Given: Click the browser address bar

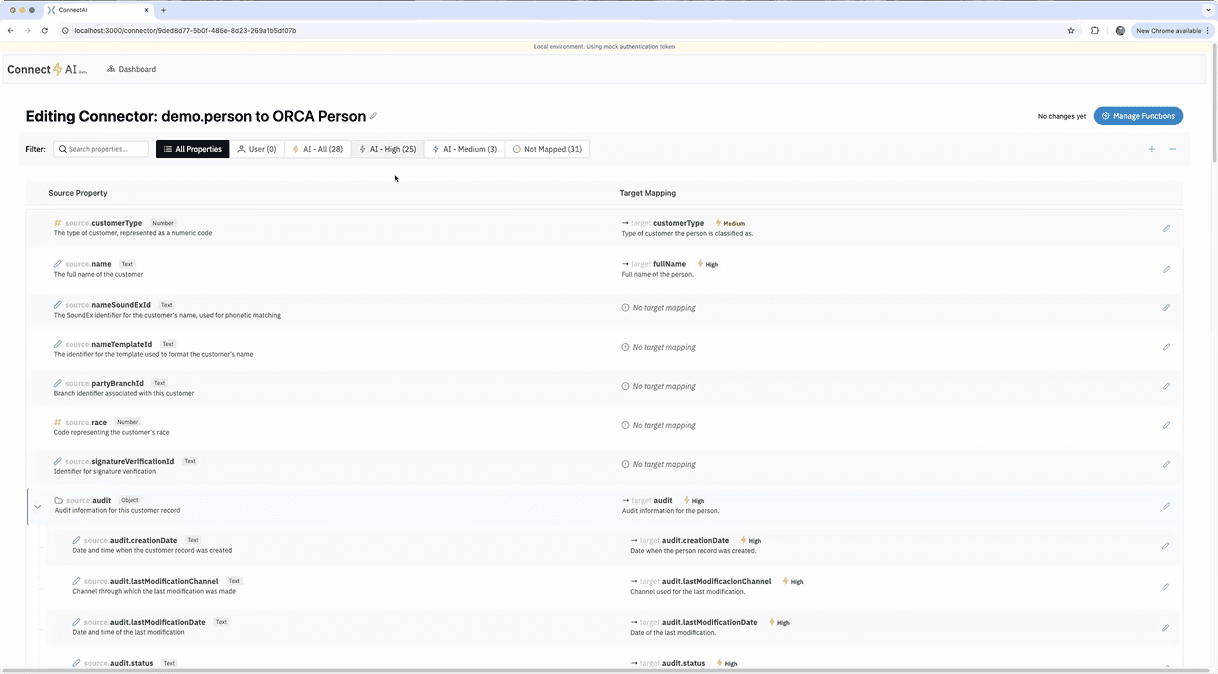Looking at the screenshot, I should coord(560,30).
